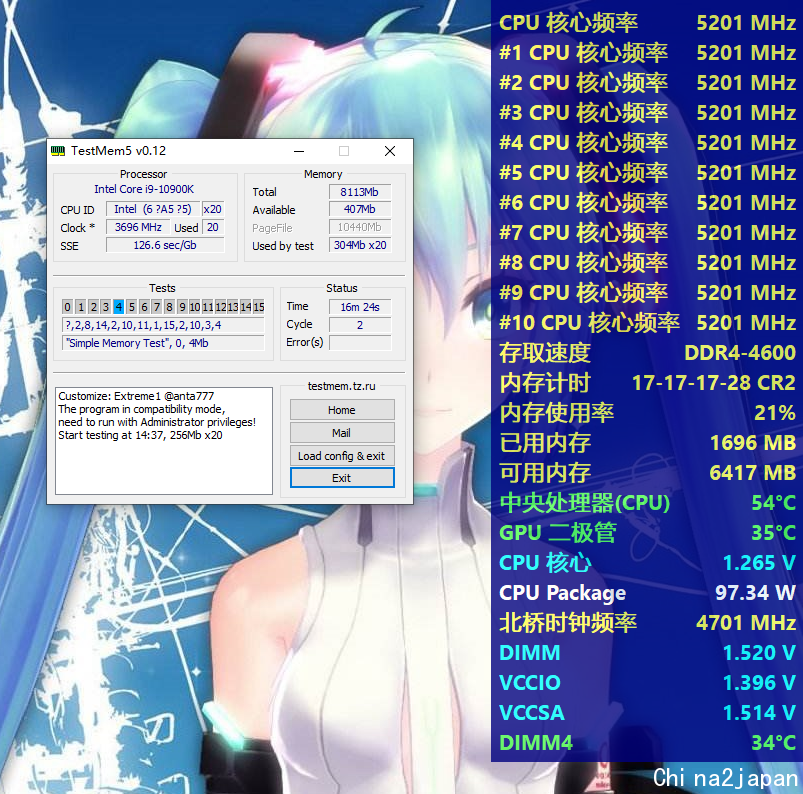Select test number 10 box
The width and height of the screenshot is (803, 794).
click(195, 307)
